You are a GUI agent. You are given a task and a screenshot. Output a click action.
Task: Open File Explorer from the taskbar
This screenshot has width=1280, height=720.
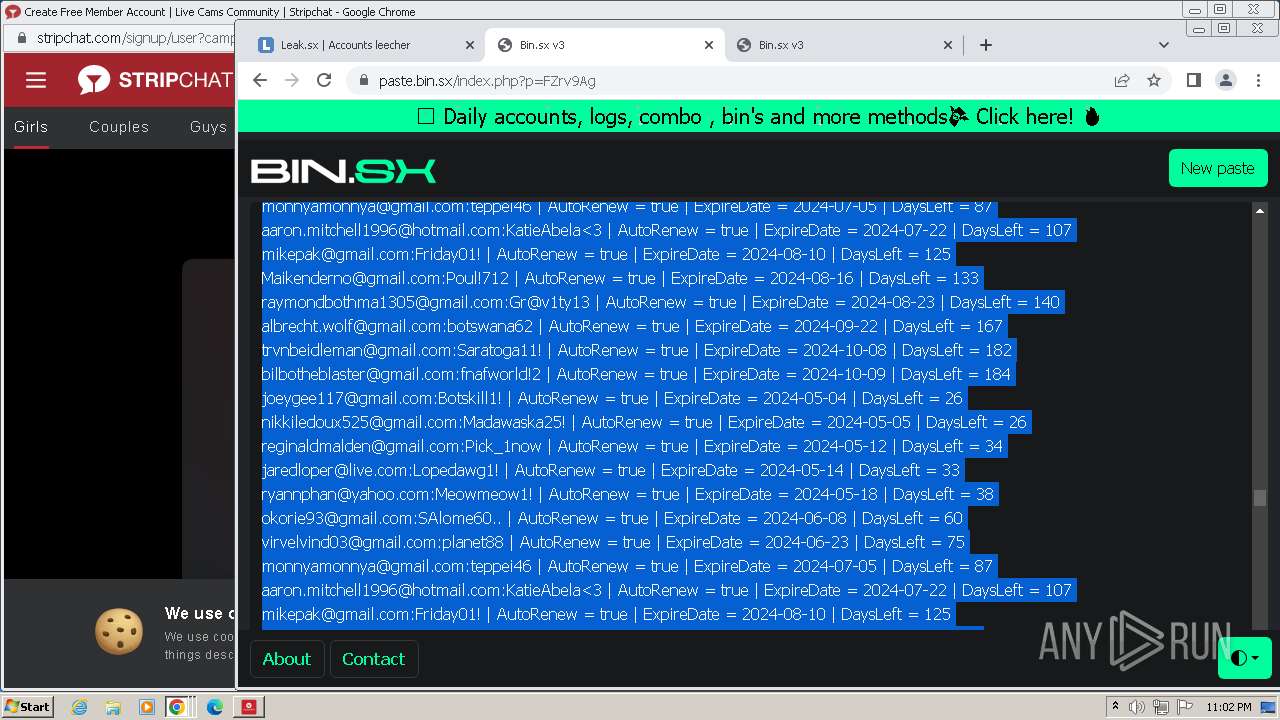pos(112,707)
